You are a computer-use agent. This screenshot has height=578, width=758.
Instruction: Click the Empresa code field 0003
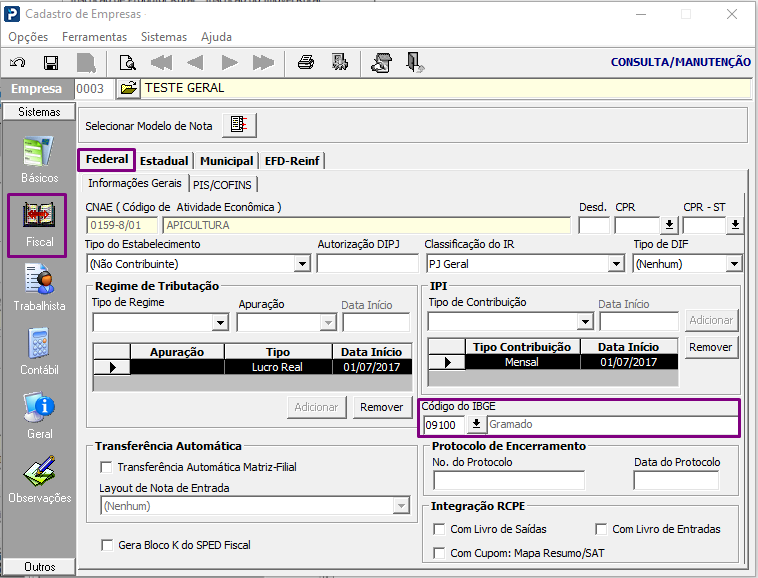pos(95,89)
